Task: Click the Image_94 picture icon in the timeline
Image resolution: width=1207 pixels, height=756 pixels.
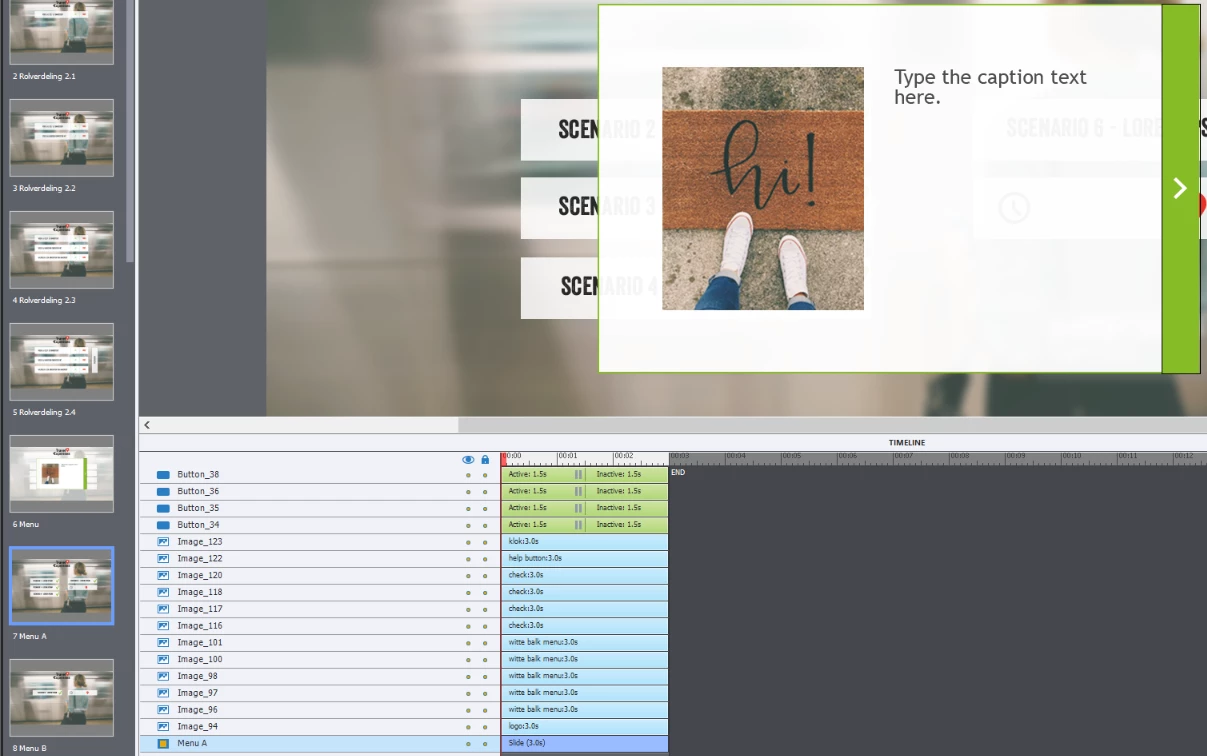Action: 163,727
